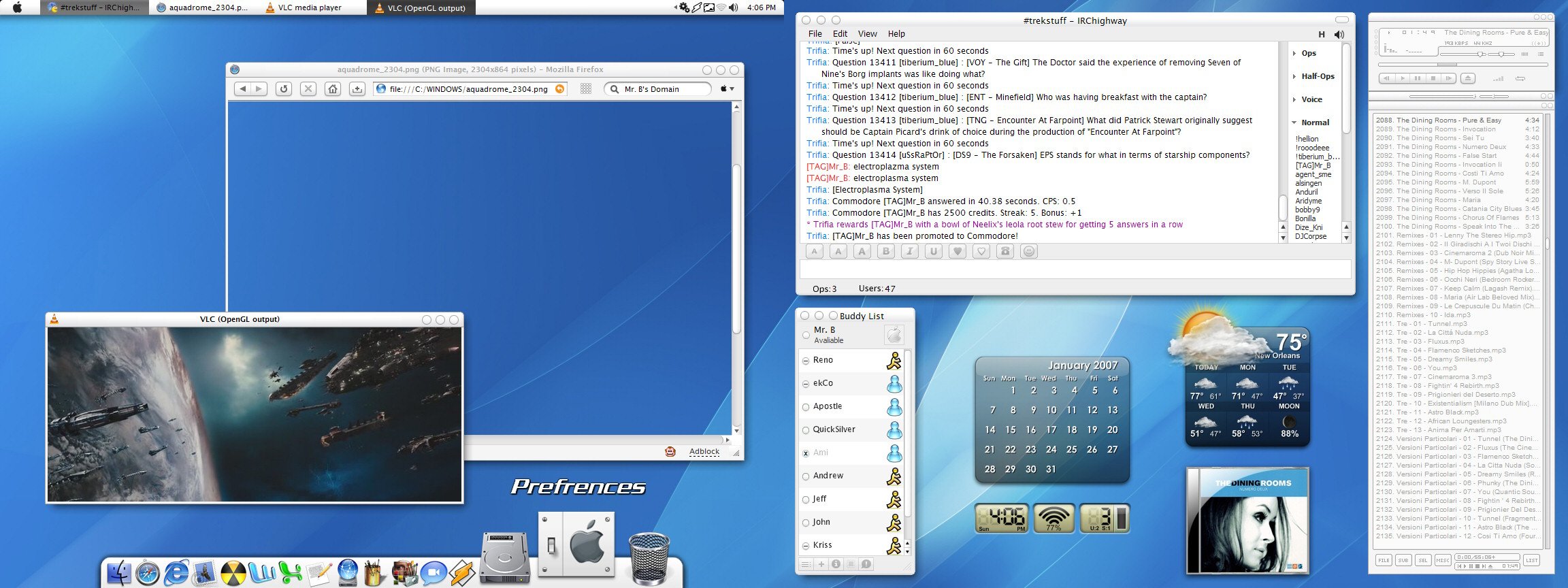Image resolution: width=1568 pixels, height=588 pixels.
Task: Click the Firefox address bar
Action: 470,89
